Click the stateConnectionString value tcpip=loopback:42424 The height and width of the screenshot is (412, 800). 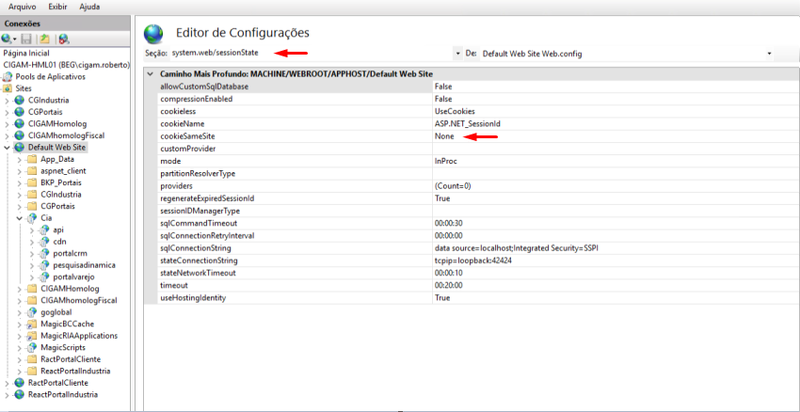tap(473, 261)
